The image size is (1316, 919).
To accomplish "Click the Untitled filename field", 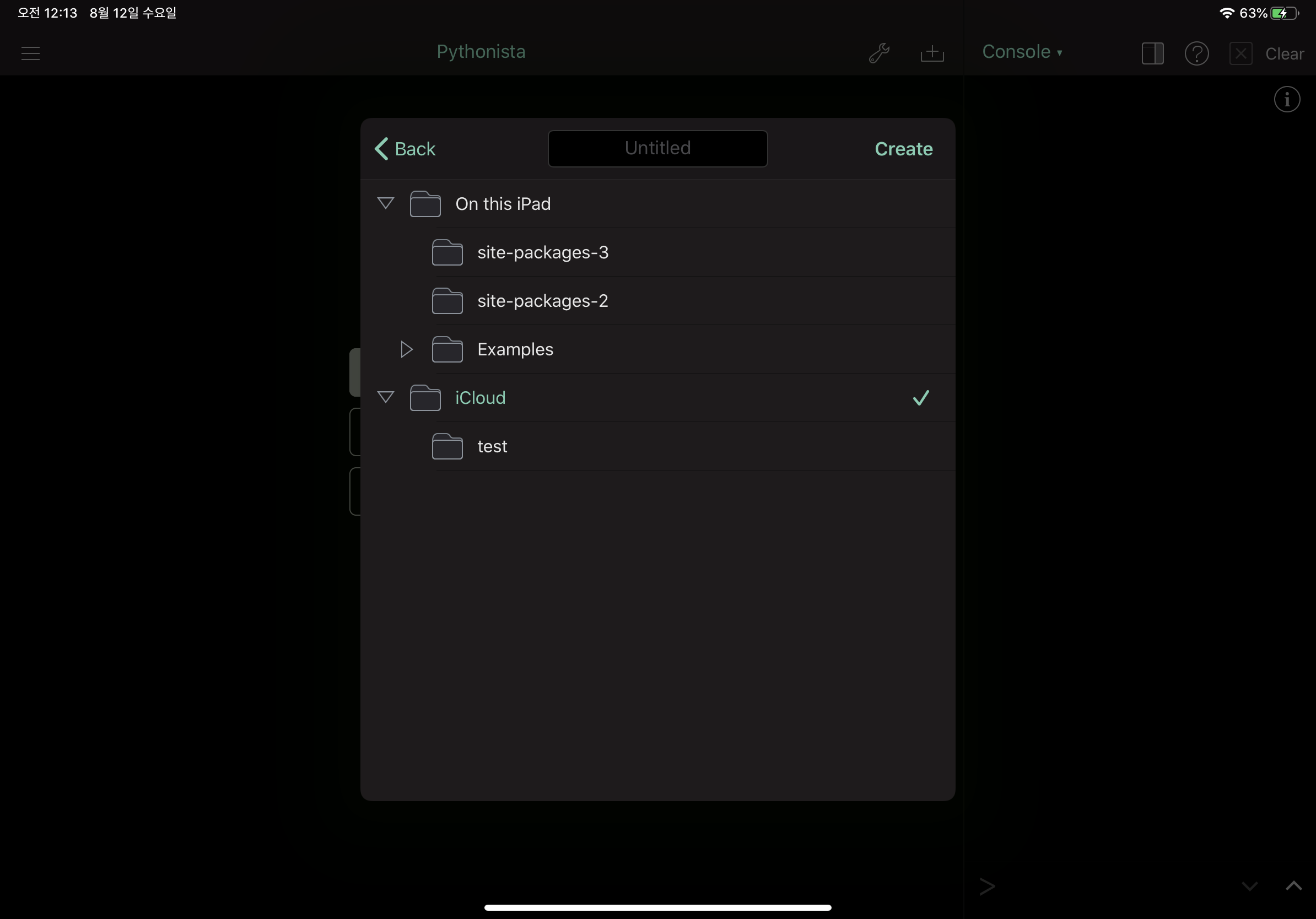I will pos(657,148).
